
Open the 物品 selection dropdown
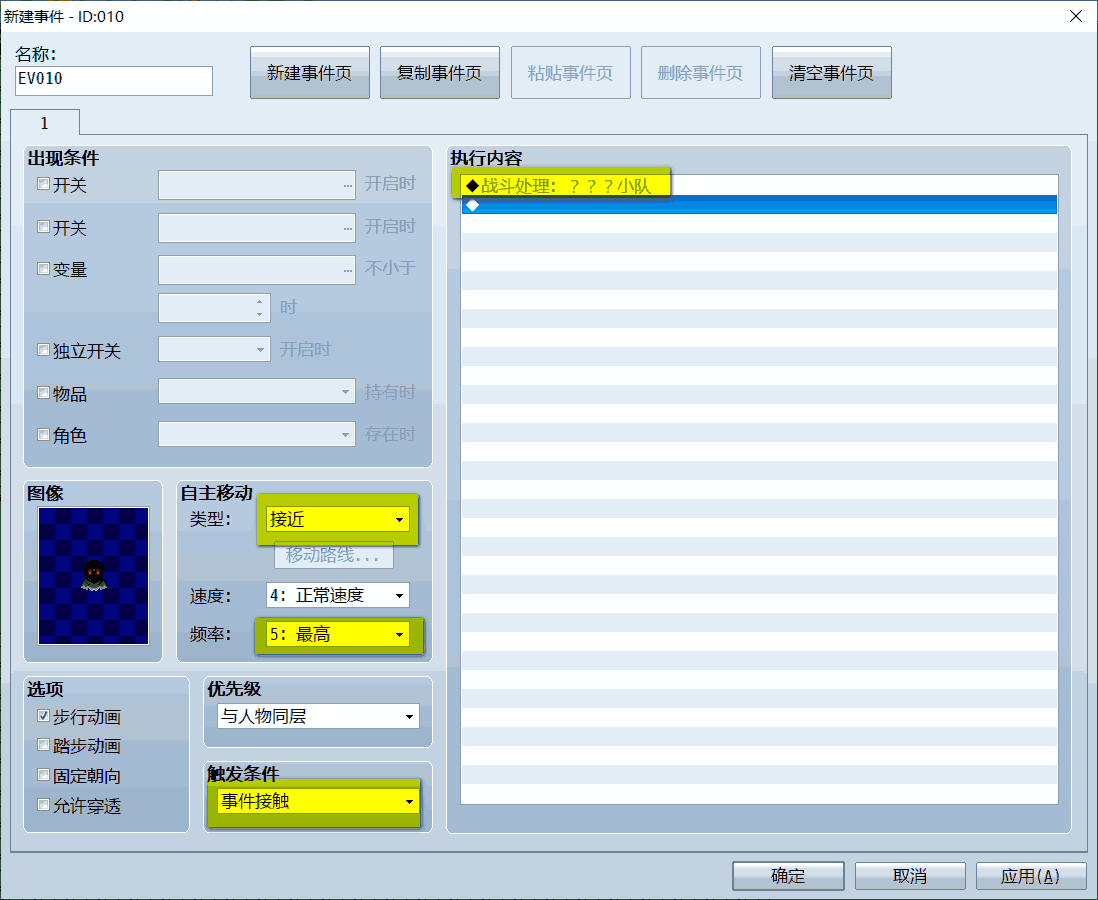point(256,391)
